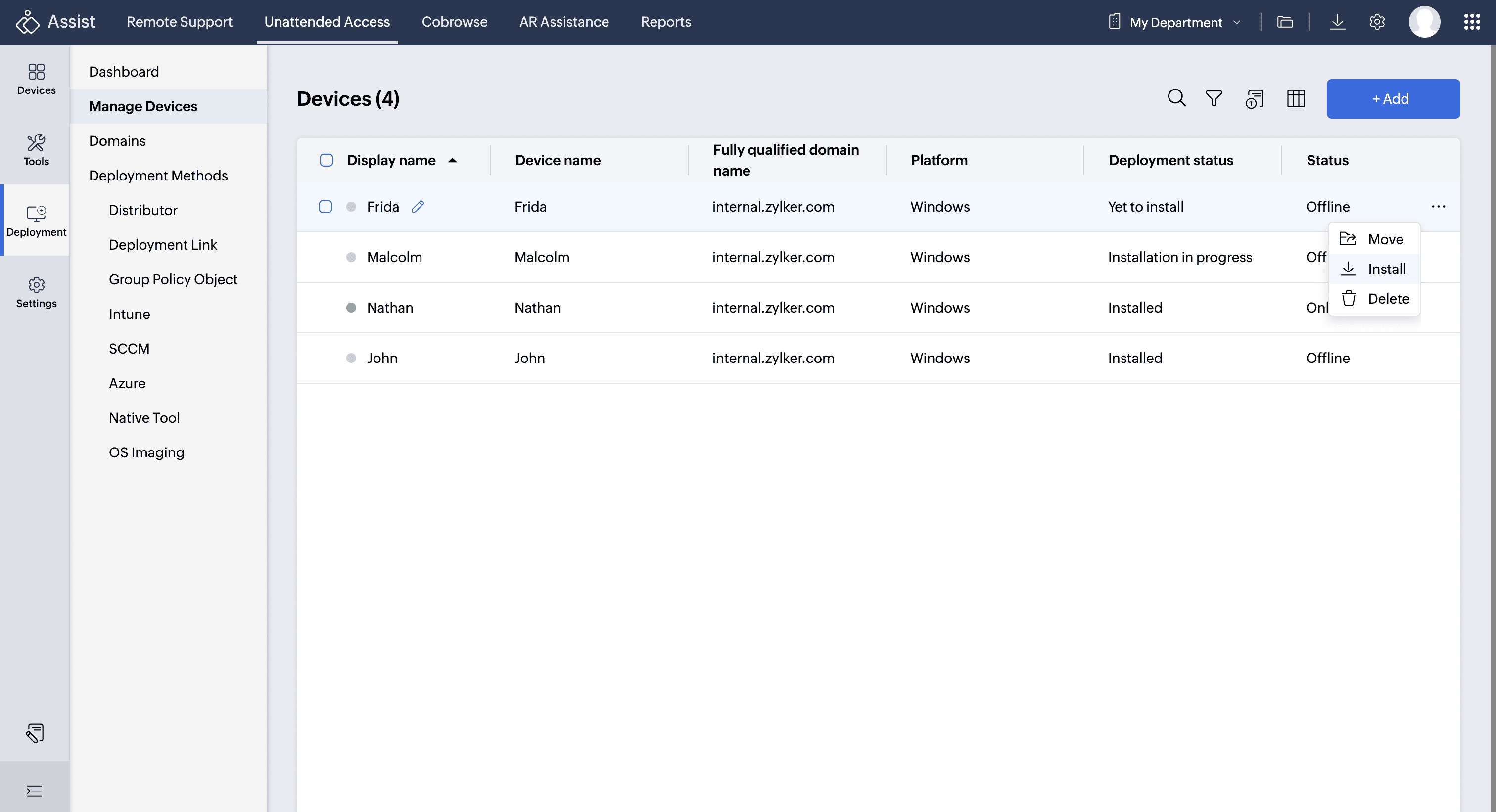This screenshot has width=1496, height=812.
Task: Check the checkbox for Frida row
Action: click(325, 207)
